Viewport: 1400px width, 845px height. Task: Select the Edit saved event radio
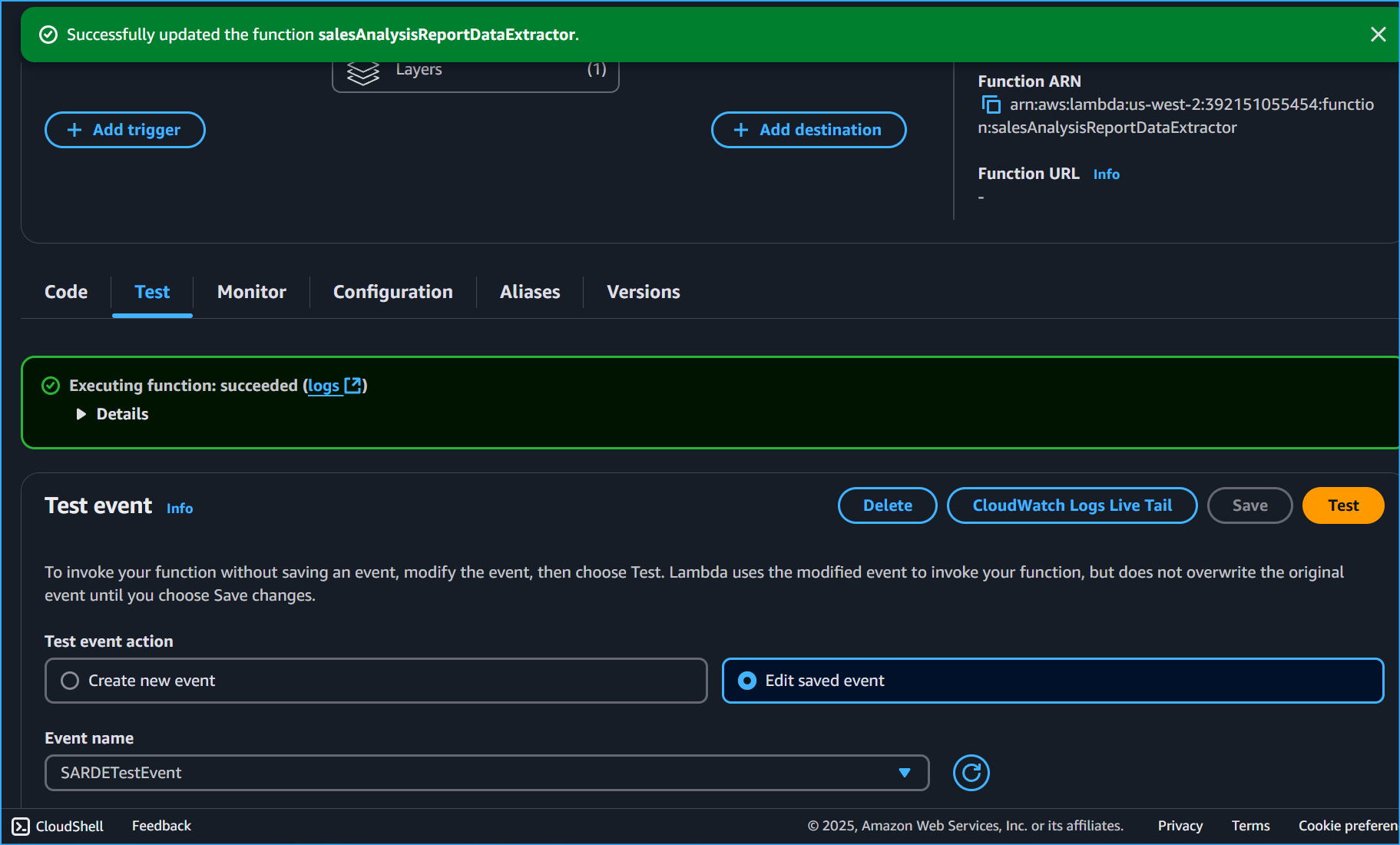pyautogui.click(x=746, y=681)
